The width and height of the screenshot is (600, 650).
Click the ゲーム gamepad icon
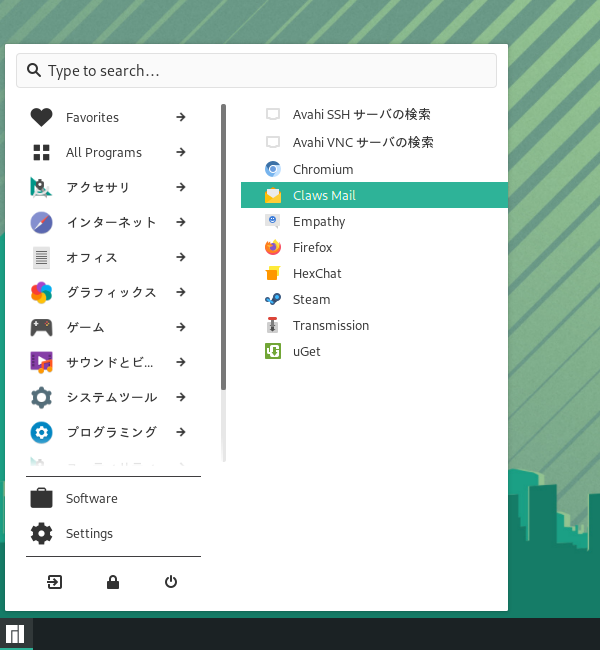pos(41,327)
